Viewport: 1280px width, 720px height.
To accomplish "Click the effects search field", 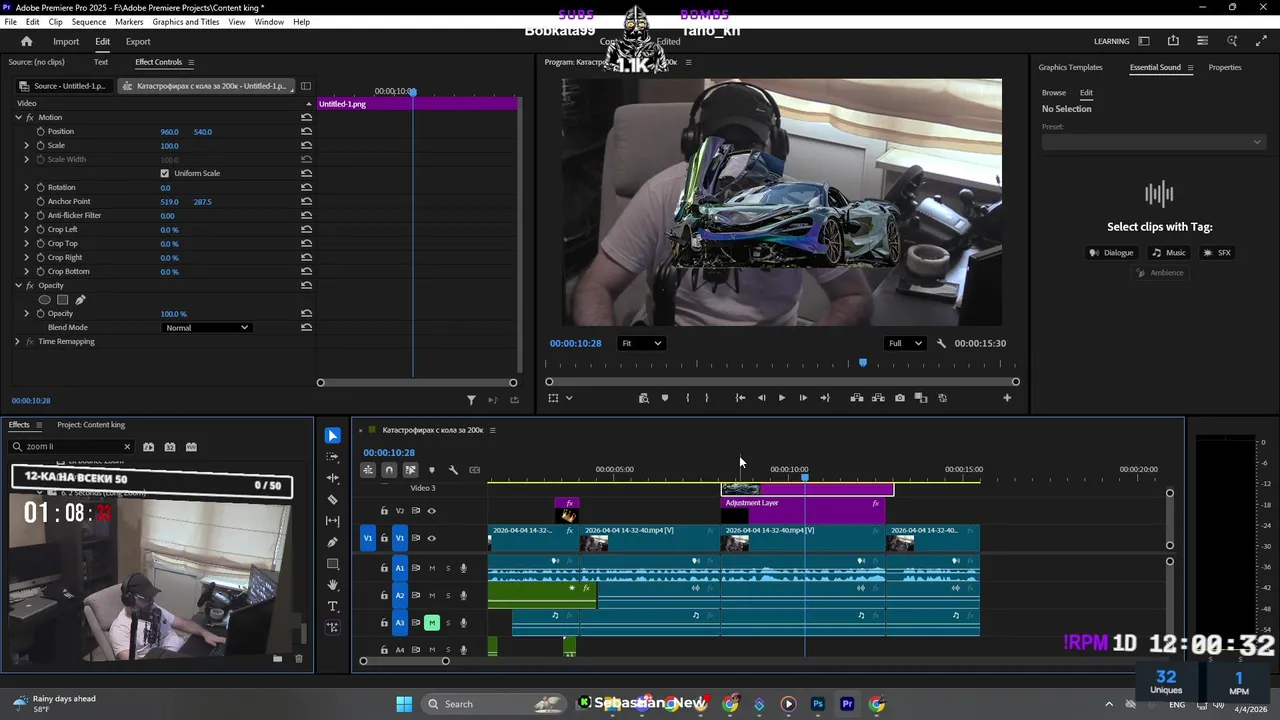I will 72,447.
